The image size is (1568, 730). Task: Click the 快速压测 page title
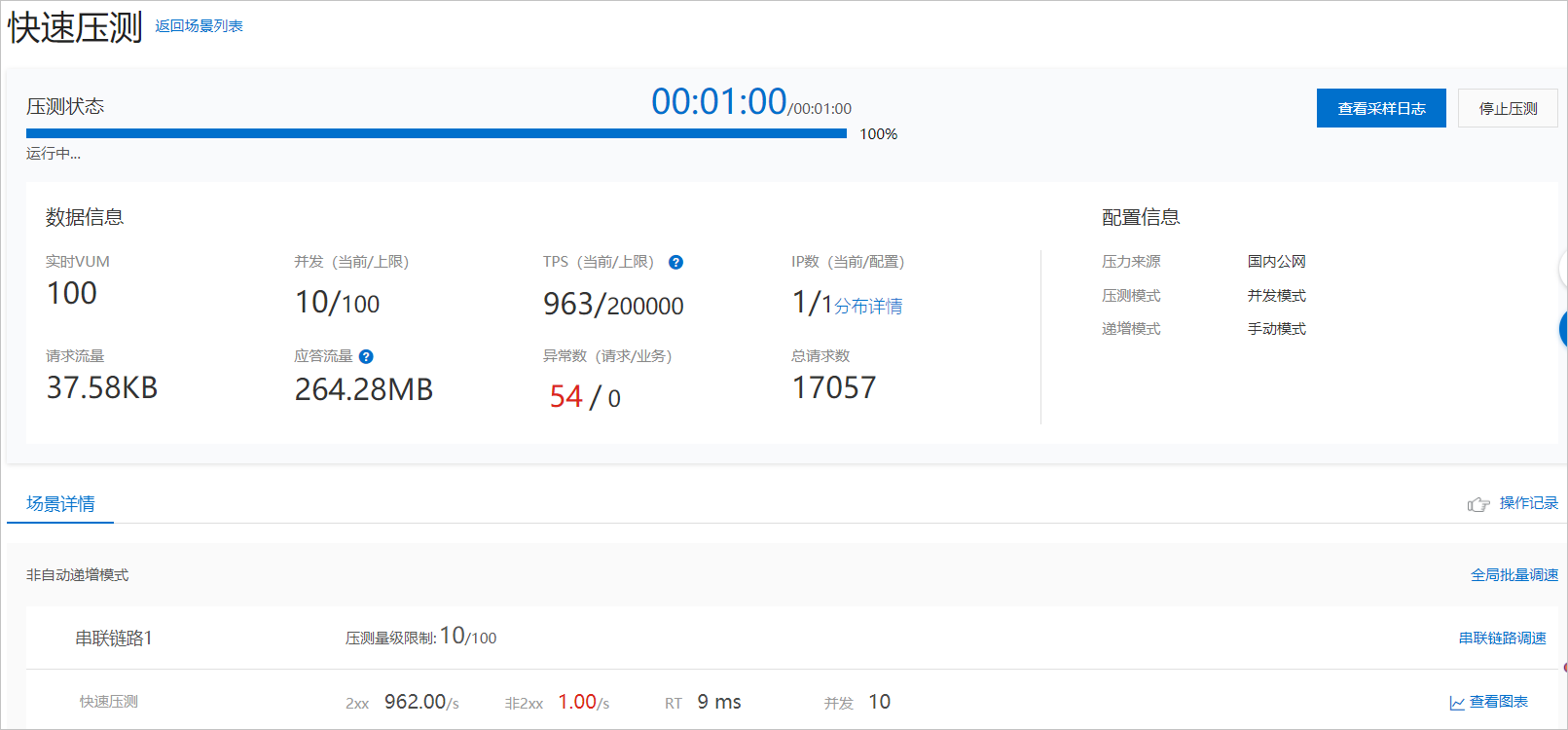[75, 27]
